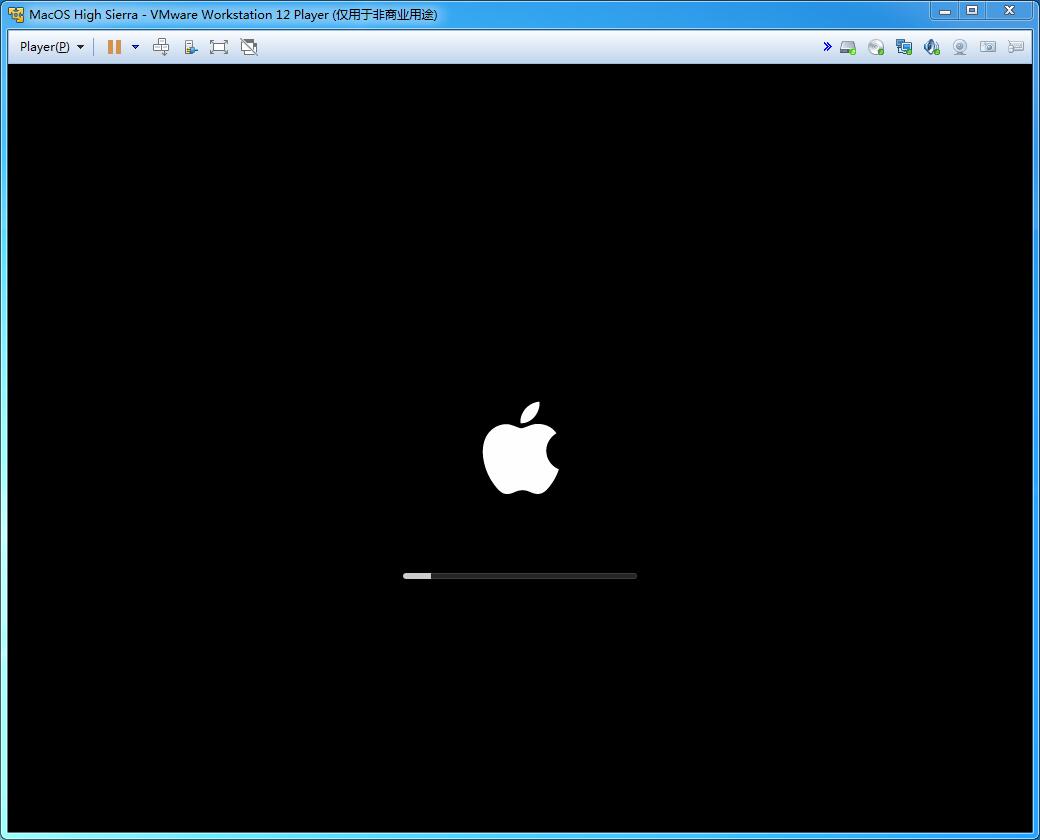Maximize the VMware Player window
This screenshot has width=1040, height=840.
coord(972,11)
